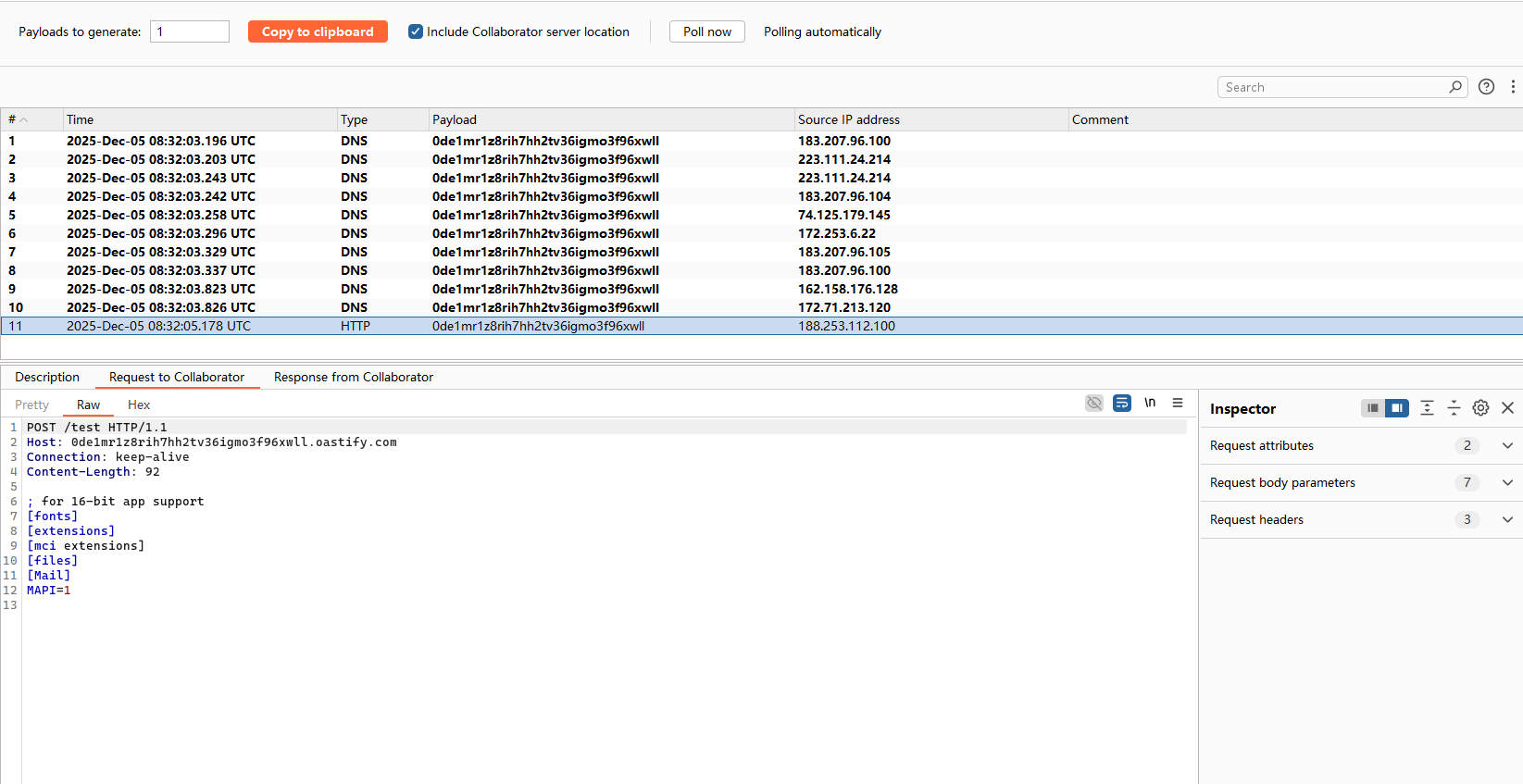Select HTTP interaction row 11
The width and height of the screenshot is (1523, 784).
pos(761,326)
